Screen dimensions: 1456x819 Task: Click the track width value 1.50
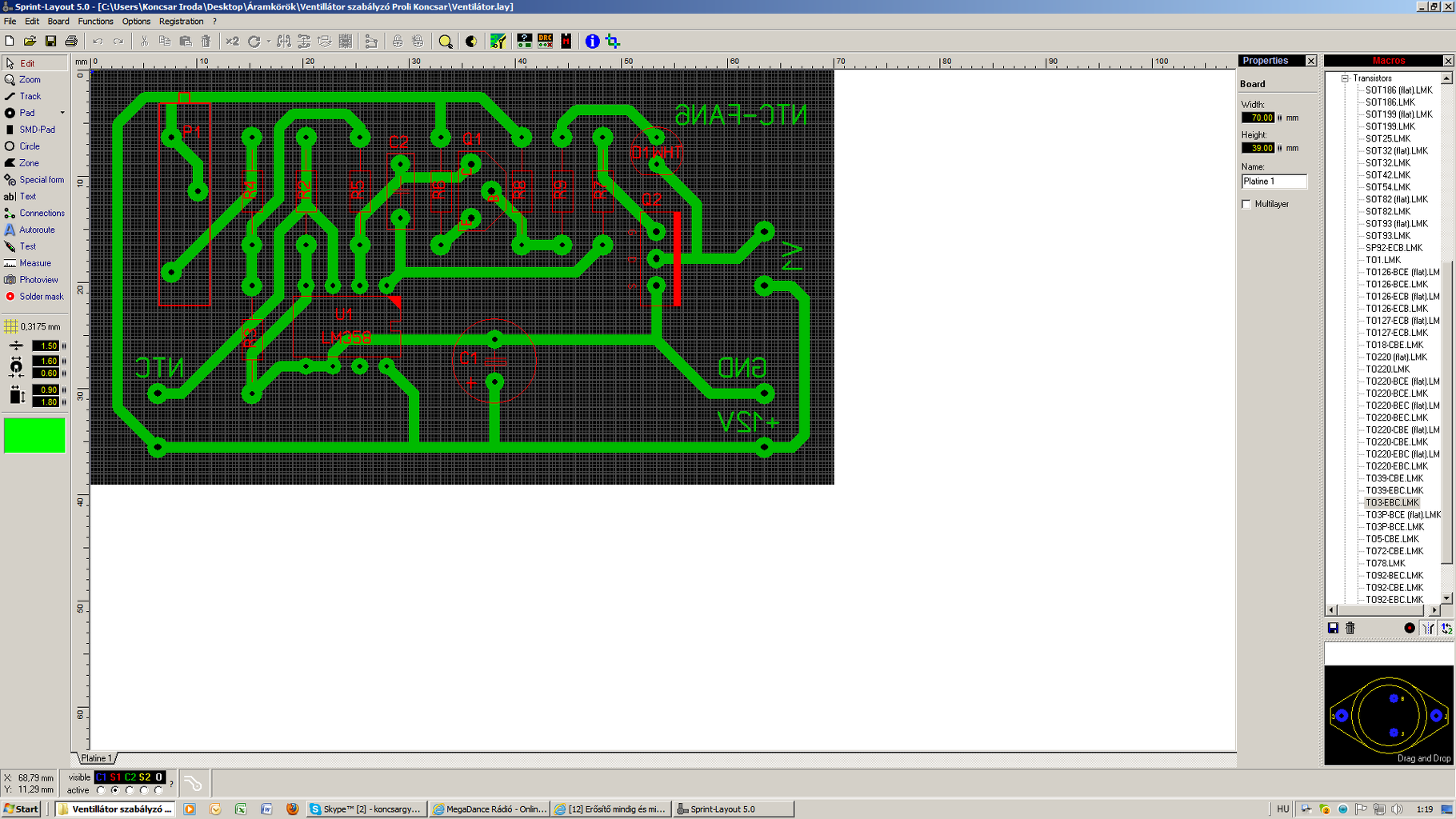click(46, 346)
